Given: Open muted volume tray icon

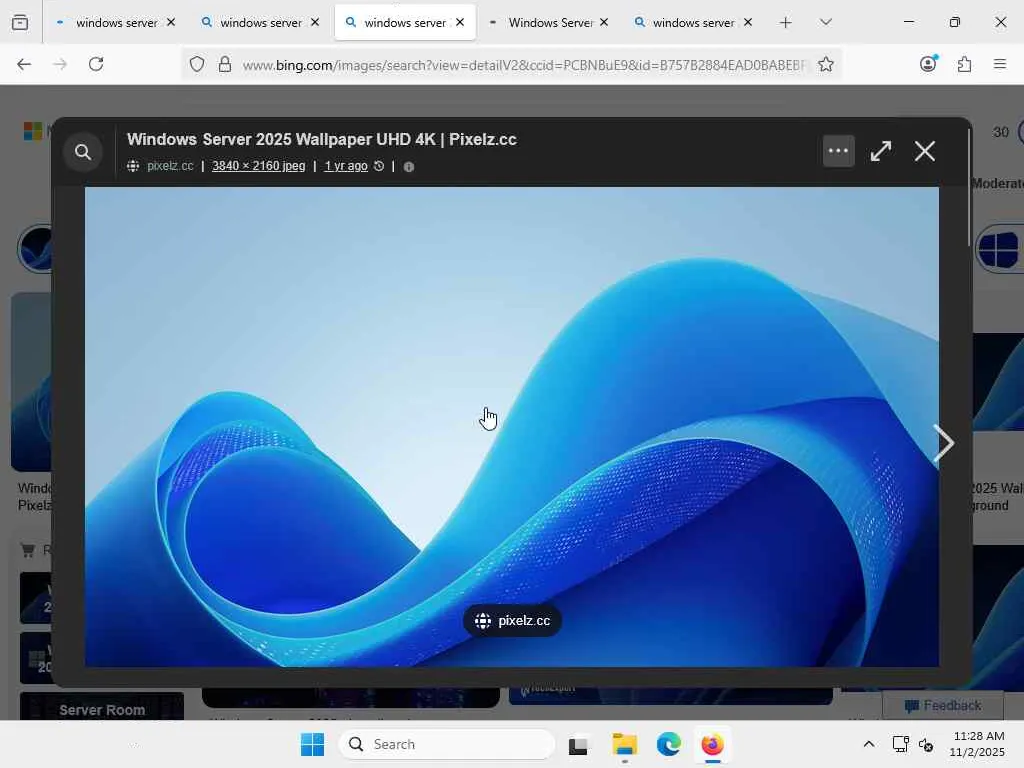Looking at the screenshot, I should tap(926, 744).
